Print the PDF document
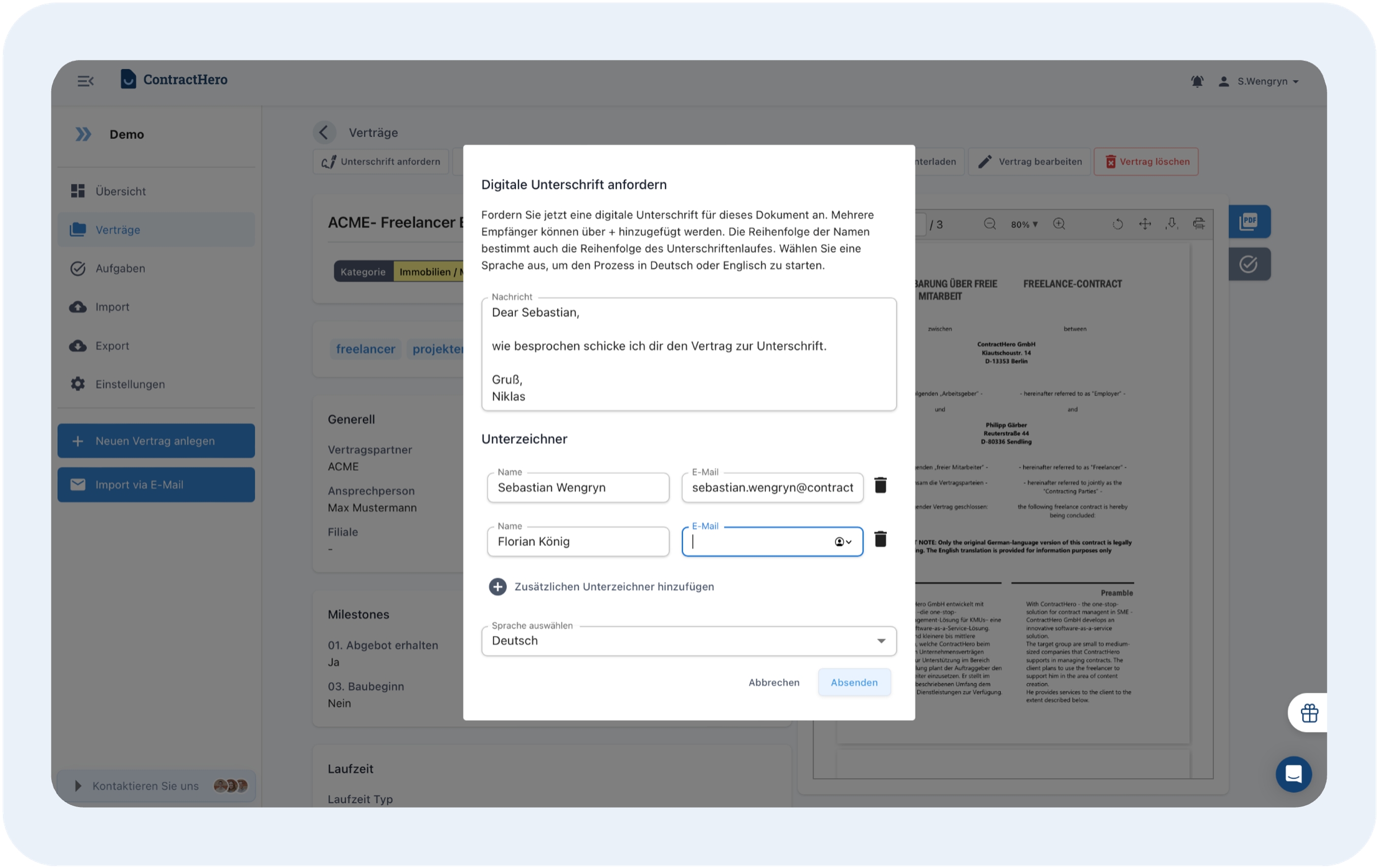 (x=1198, y=223)
